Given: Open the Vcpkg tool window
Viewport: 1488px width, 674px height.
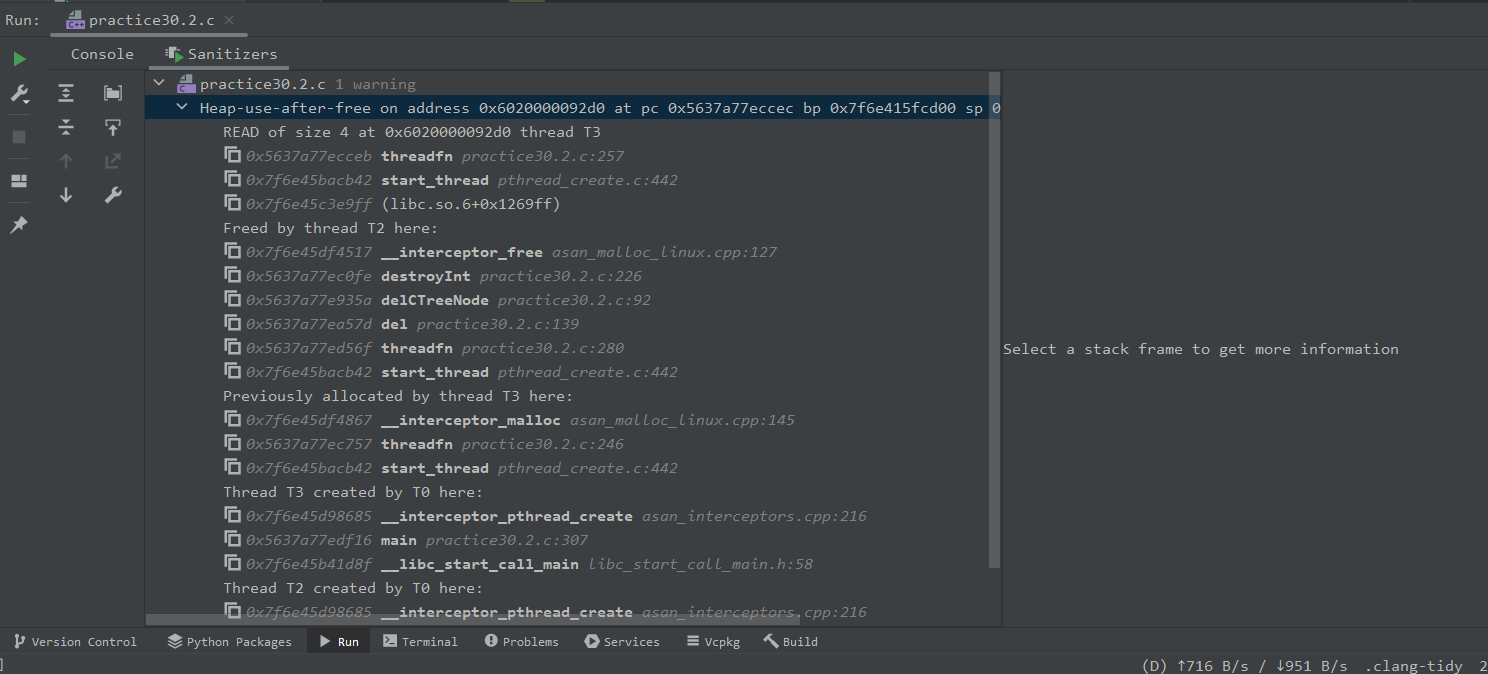Looking at the screenshot, I should tap(714, 641).
